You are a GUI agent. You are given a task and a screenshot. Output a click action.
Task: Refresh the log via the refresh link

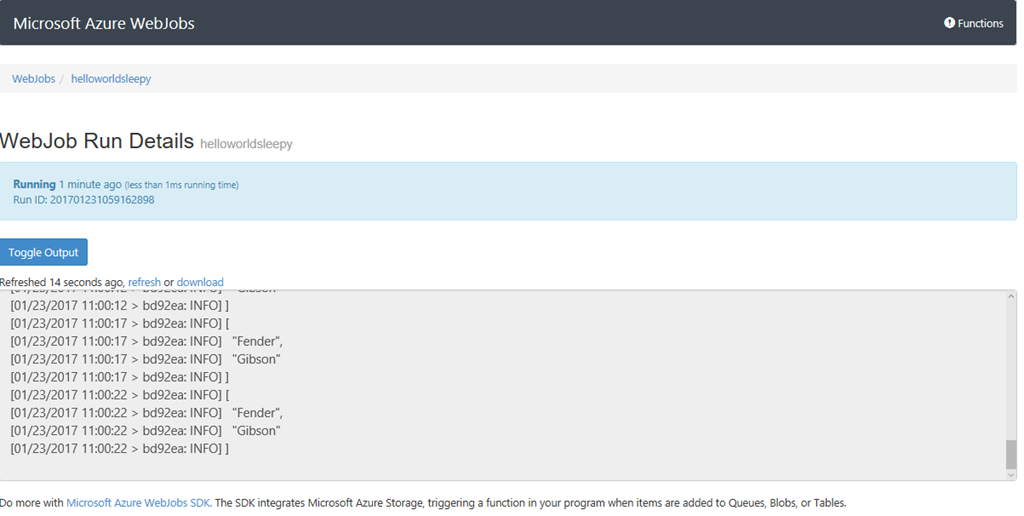coord(144,282)
